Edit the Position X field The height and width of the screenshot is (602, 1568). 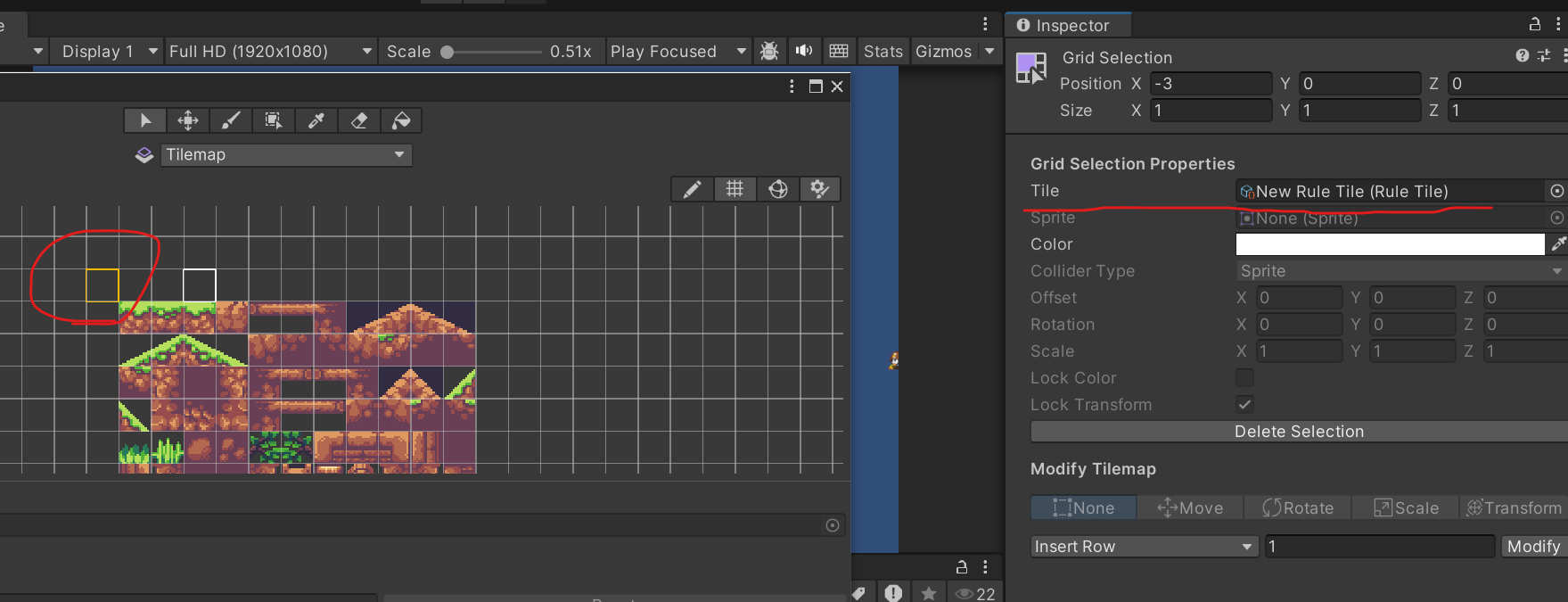(1211, 84)
